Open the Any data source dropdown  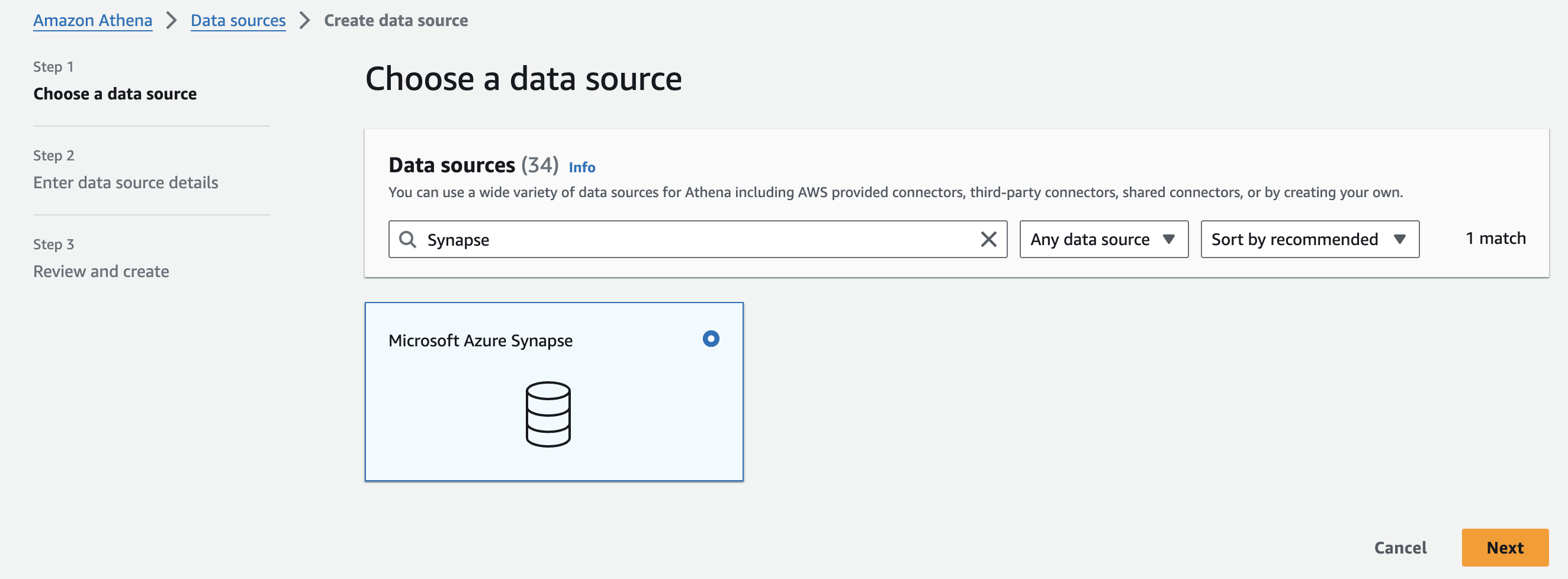(1103, 240)
